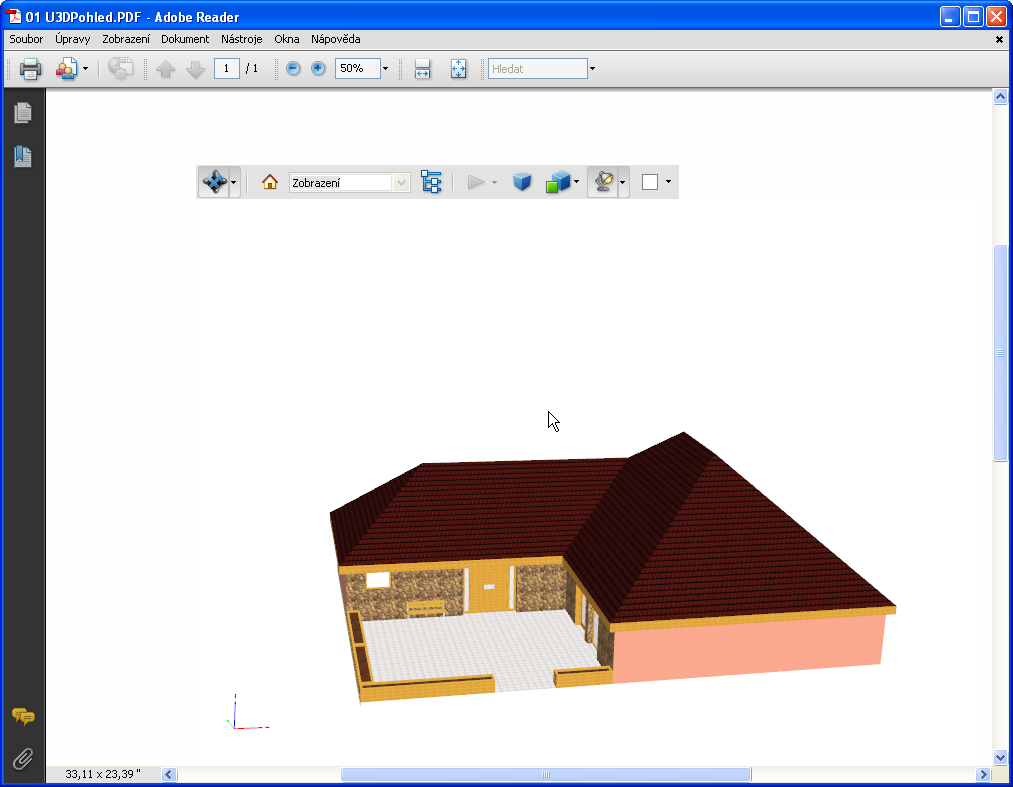Screen dimensions: 1013x787
Task: Play the 3D animation
Action: pyautogui.click(x=477, y=181)
